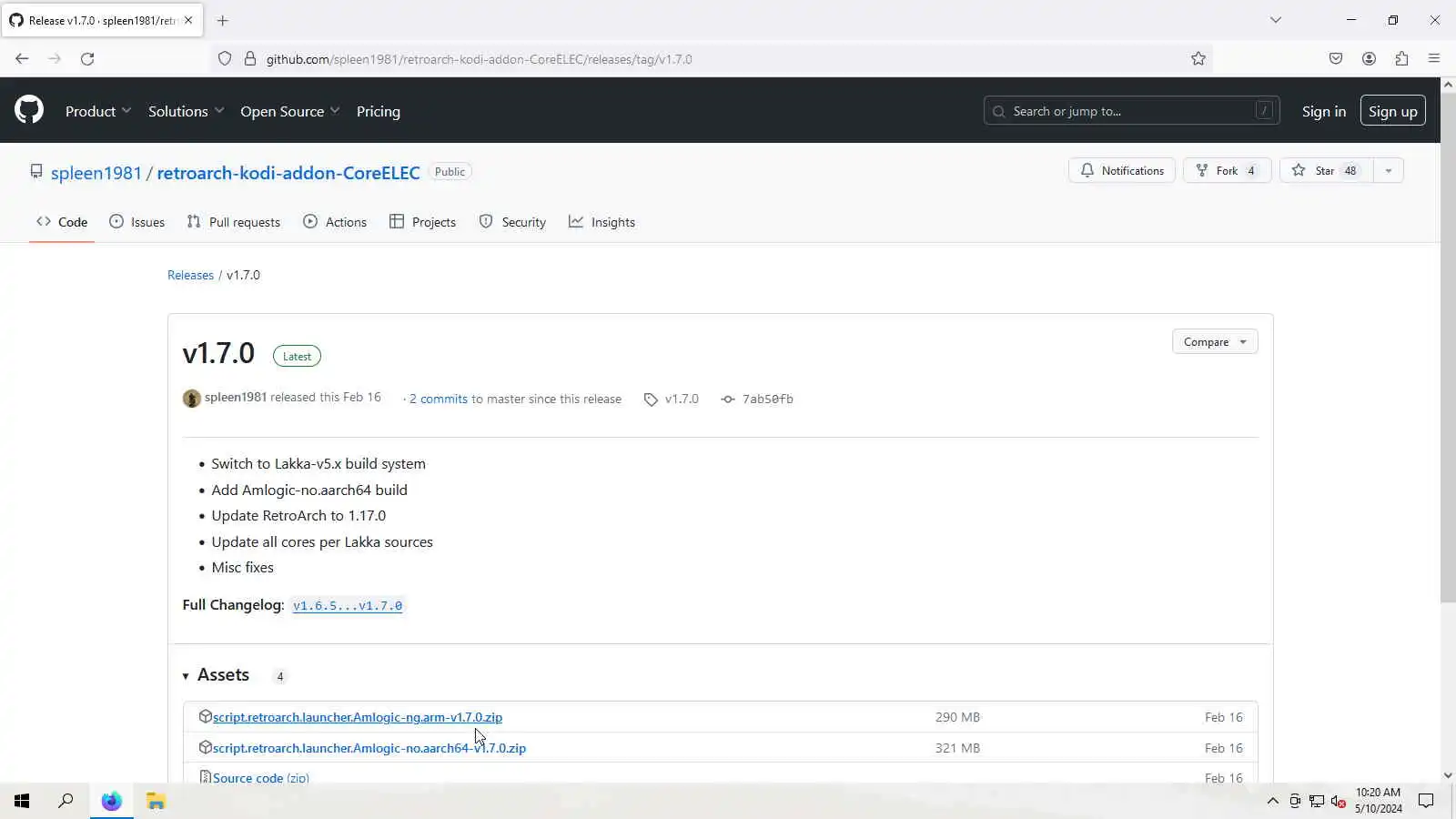
Task: Bookmark this page with the star icon
Action: tap(1198, 59)
